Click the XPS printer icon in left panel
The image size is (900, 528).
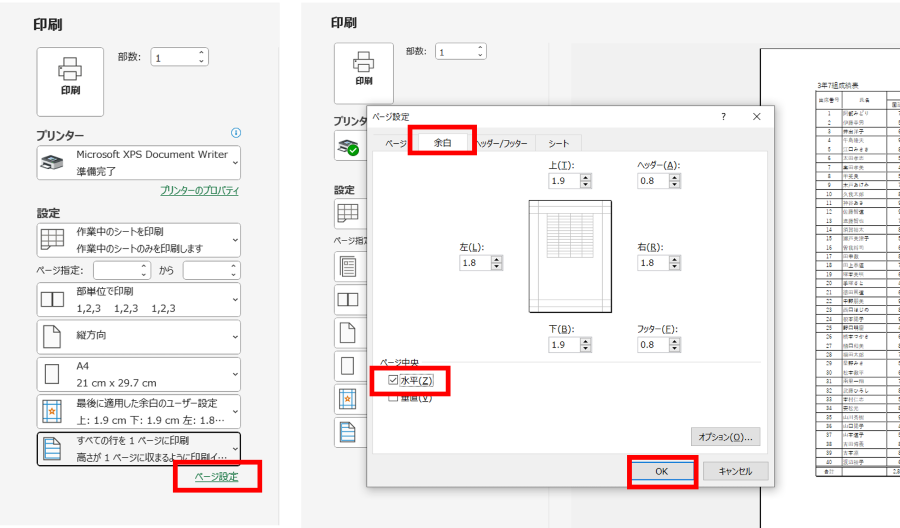tap(52, 163)
